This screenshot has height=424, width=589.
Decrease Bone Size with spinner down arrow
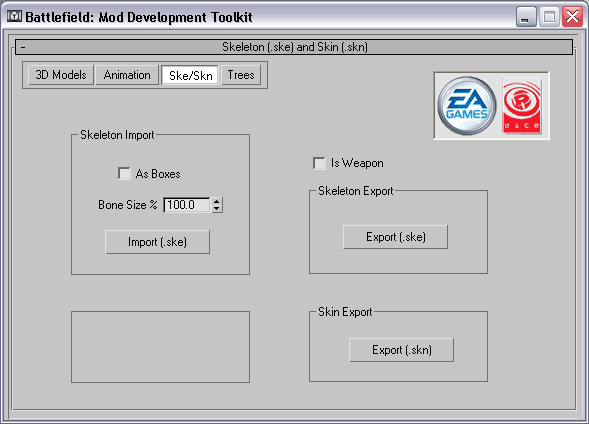click(x=217, y=209)
